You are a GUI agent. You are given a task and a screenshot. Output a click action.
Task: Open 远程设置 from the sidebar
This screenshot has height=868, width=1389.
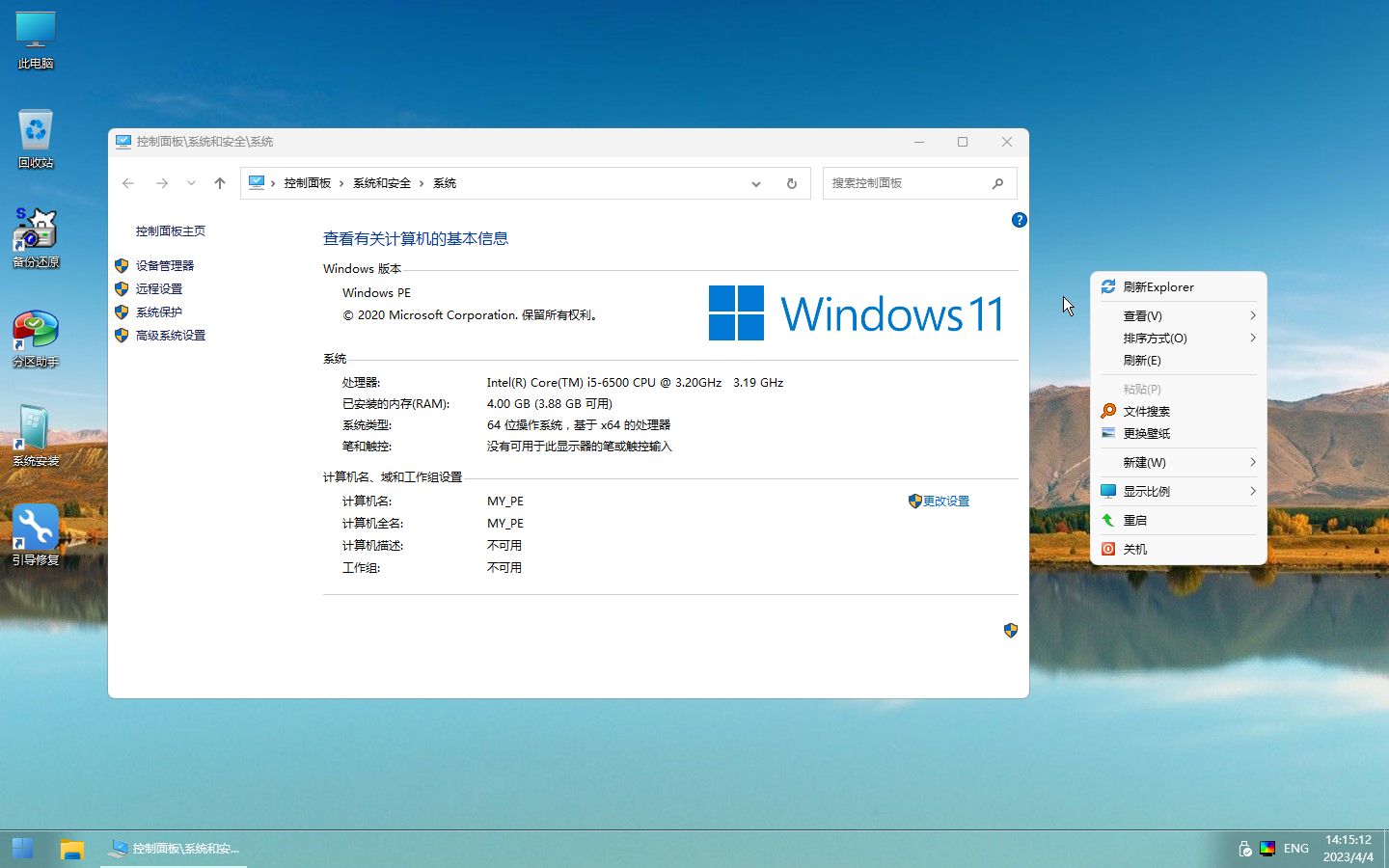pyautogui.click(x=159, y=288)
